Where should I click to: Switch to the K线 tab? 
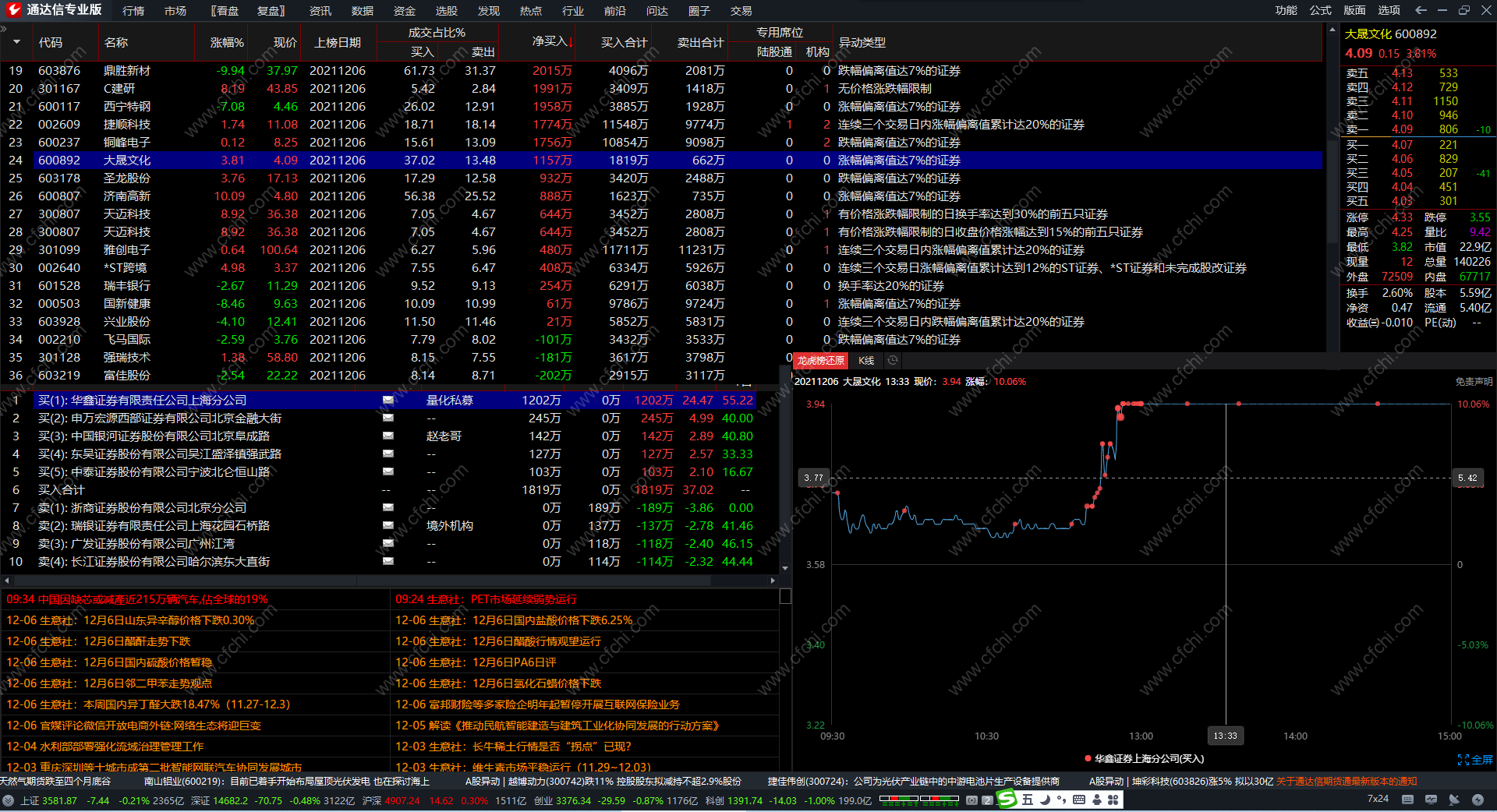point(866,360)
